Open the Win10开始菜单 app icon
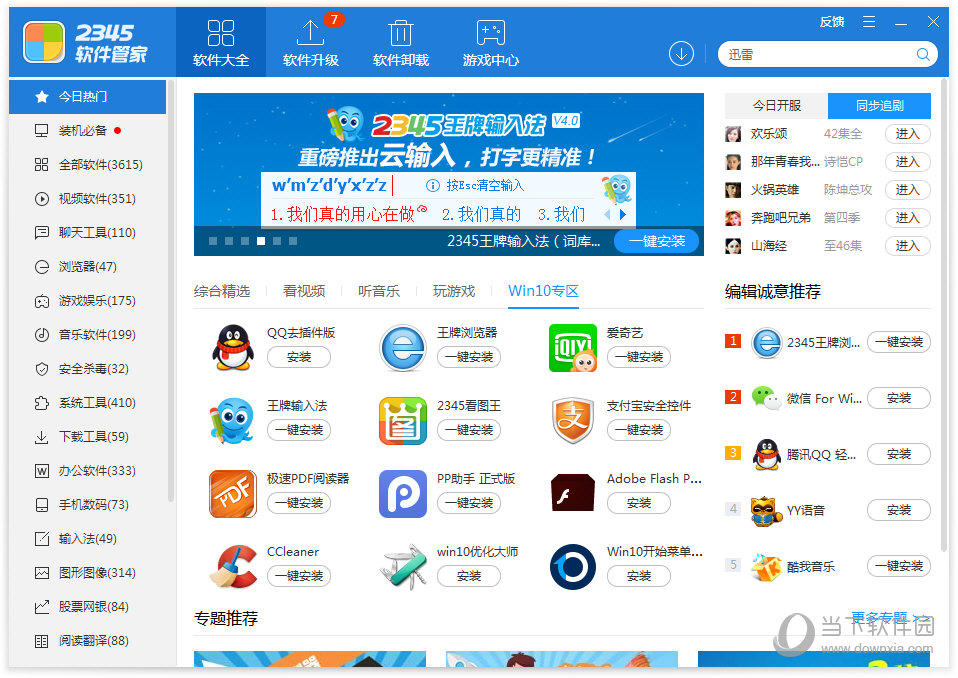This screenshot has height=678, width=958. tap(572, 567)
